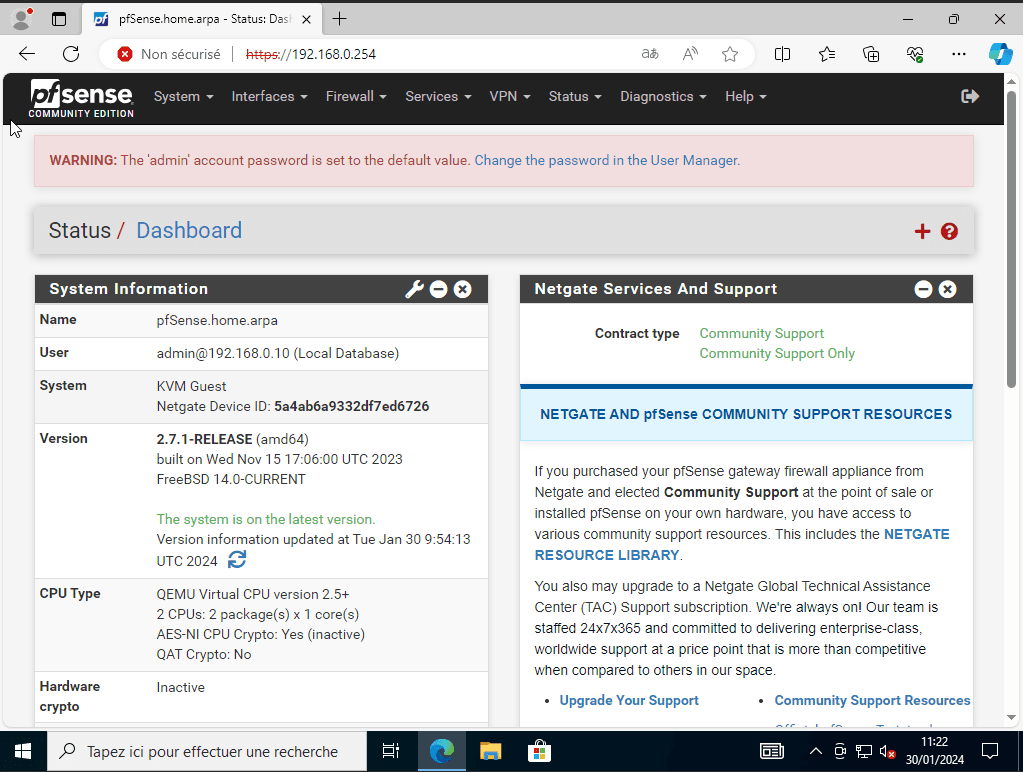Open File Explorer from the taskbar
The image size is (1023, 772).
pos(490,751)
